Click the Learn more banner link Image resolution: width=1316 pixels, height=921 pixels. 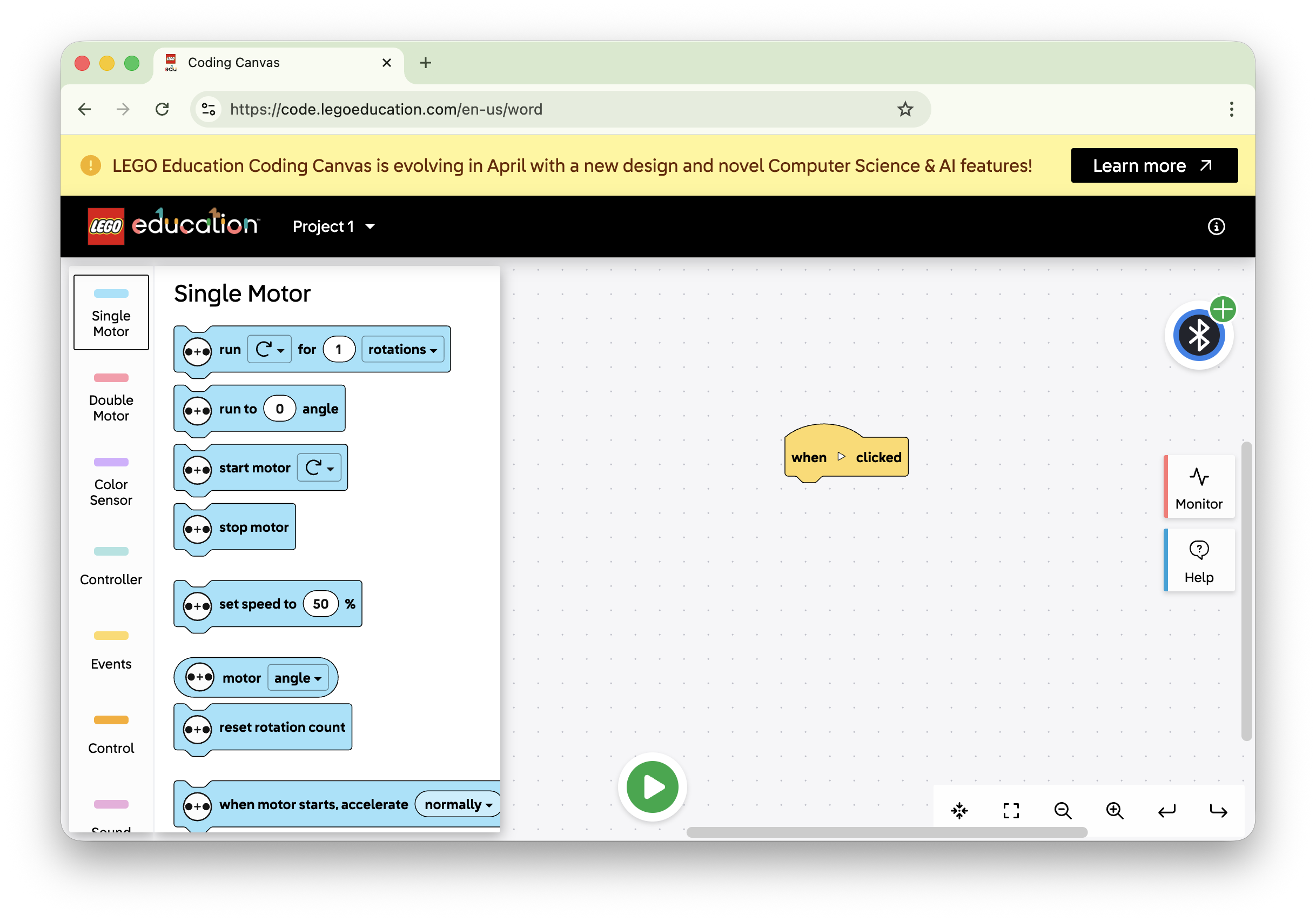click(1153, 166)
